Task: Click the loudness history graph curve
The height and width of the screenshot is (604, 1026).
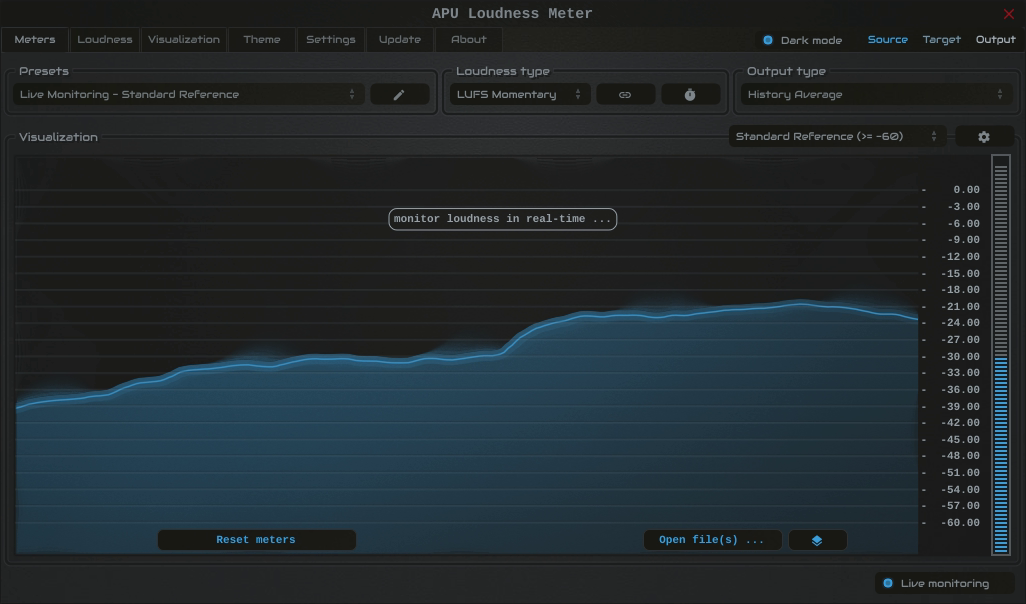Action: 467,357
